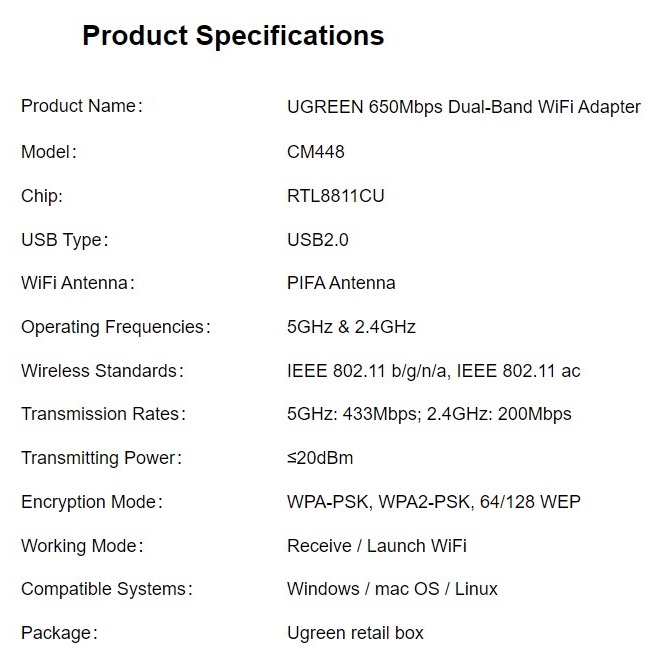This screenshot has height=659, width=659.
Task: Click the RTL8811CU chip value
Action: pyautogui.click(x=335, y=196)
